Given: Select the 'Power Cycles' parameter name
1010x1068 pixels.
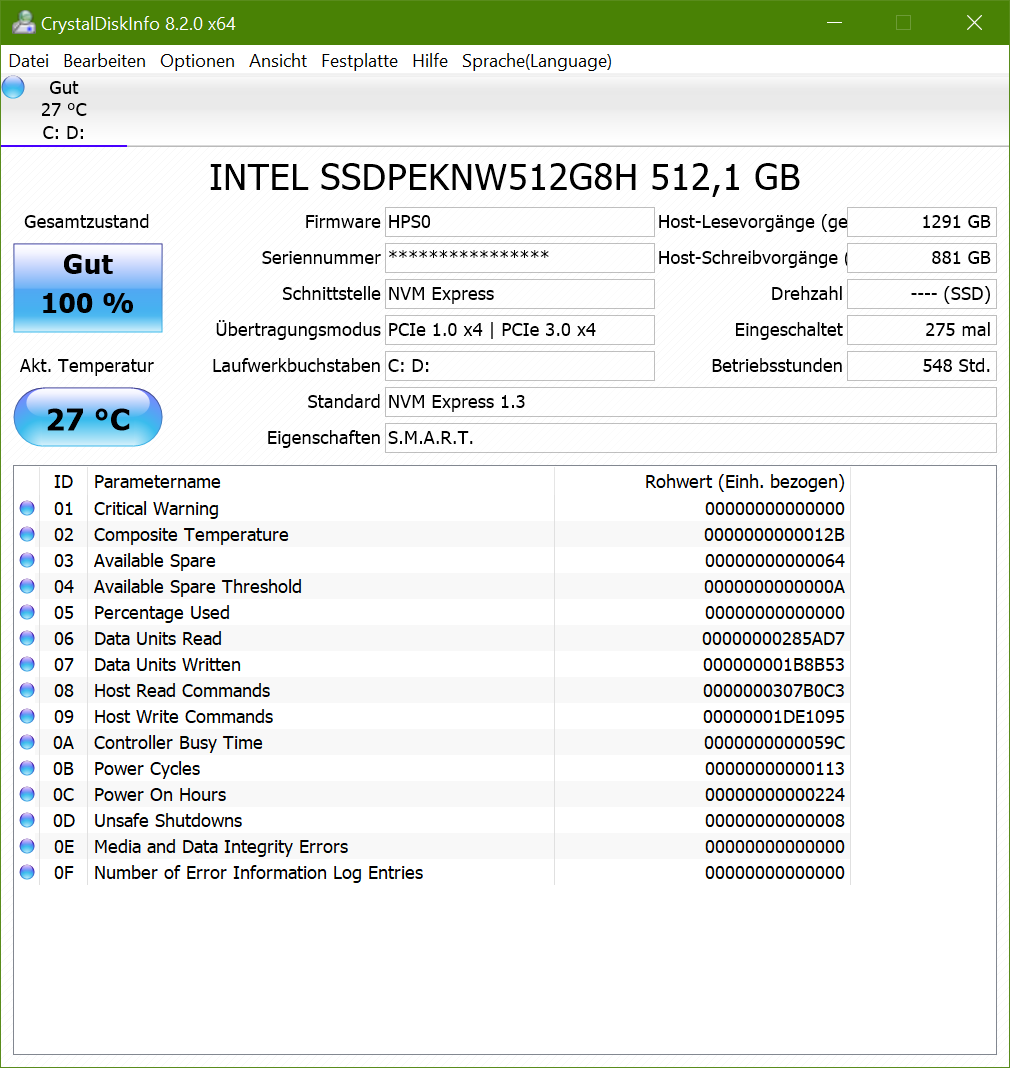Looking at the screenshot, I should [147, 769].
